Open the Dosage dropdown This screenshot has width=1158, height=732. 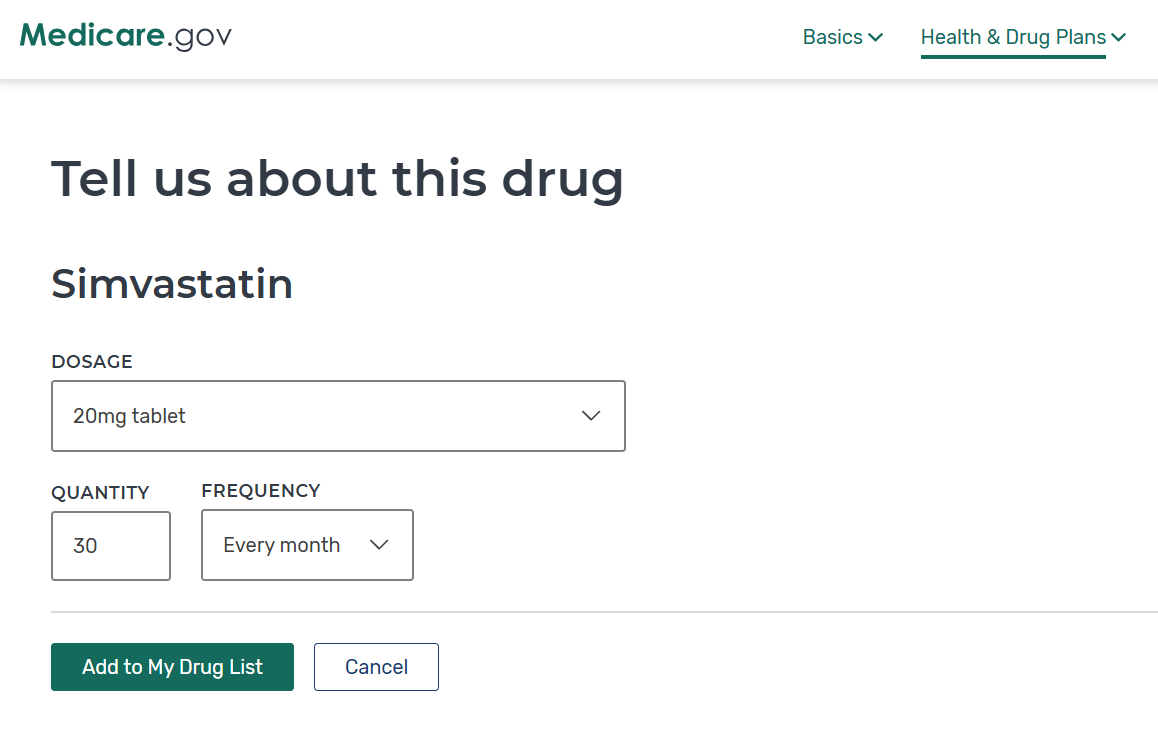click(x=338, y=416)
